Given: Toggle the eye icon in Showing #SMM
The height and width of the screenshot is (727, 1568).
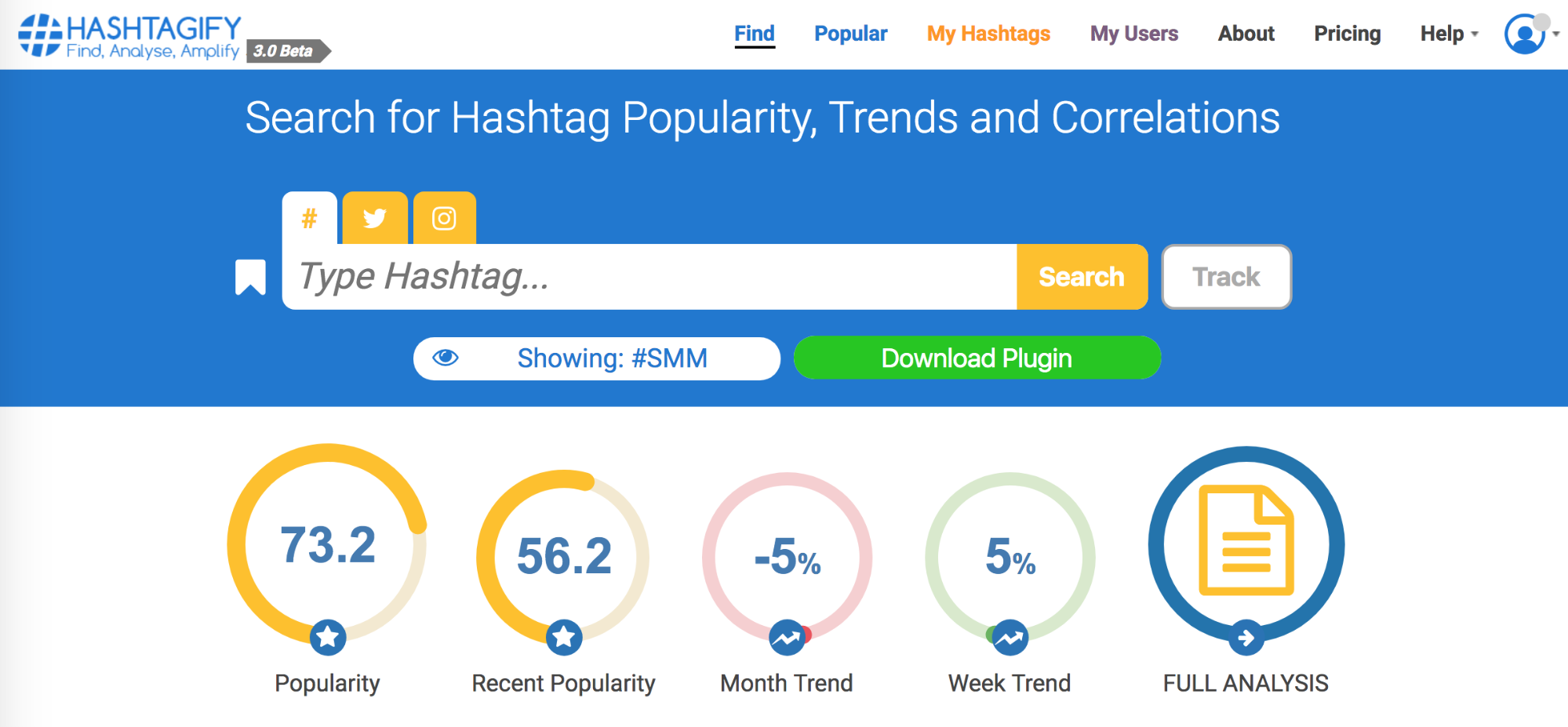Looking at the screenshot, I should (446, 358).
